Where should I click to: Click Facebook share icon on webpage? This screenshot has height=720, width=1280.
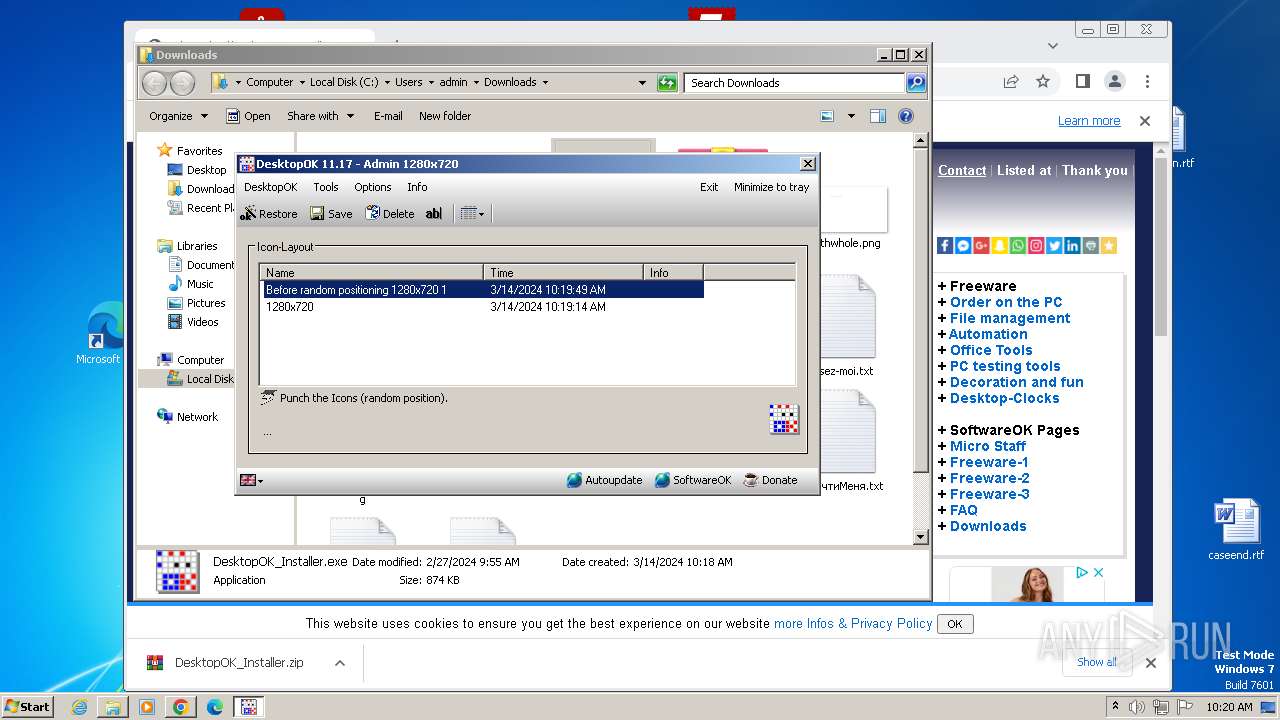coord(945,245)
